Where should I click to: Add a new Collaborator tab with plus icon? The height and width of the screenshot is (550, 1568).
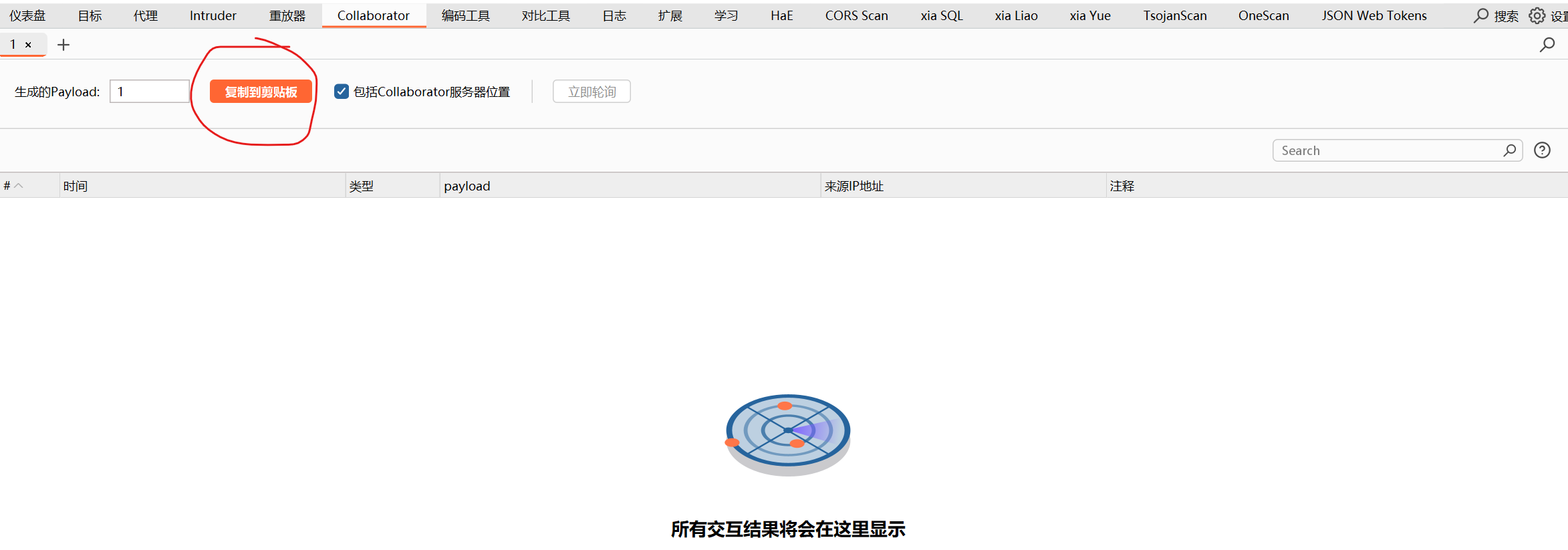click(x=63, y=45)
